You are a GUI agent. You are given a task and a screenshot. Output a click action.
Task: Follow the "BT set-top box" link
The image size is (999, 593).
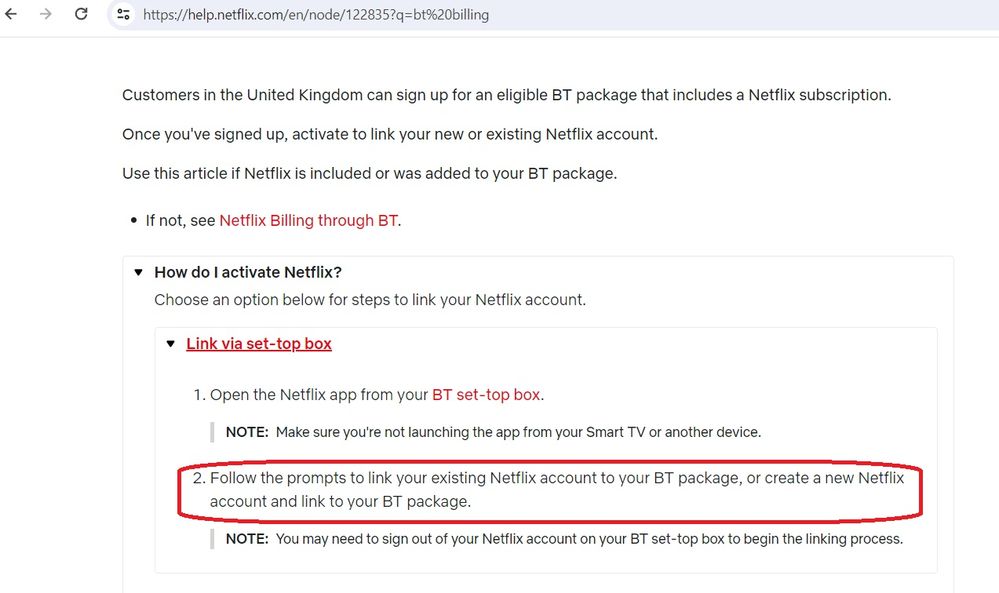pyautogui.click(x=486, y=394)
